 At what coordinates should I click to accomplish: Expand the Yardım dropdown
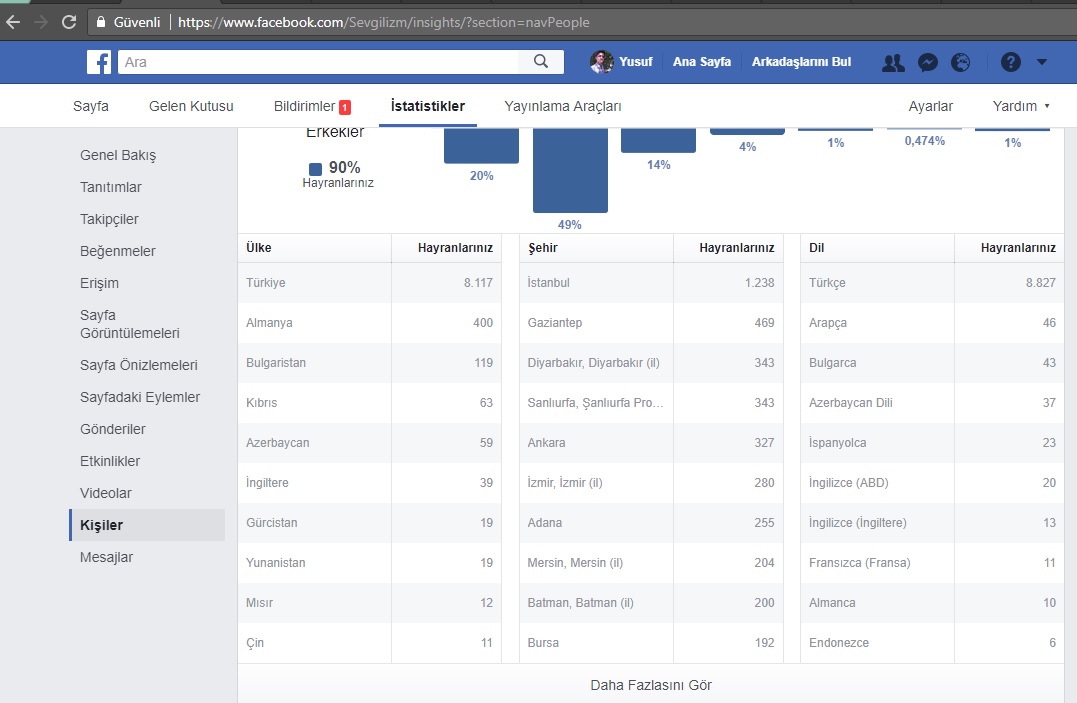(1021, 106)
